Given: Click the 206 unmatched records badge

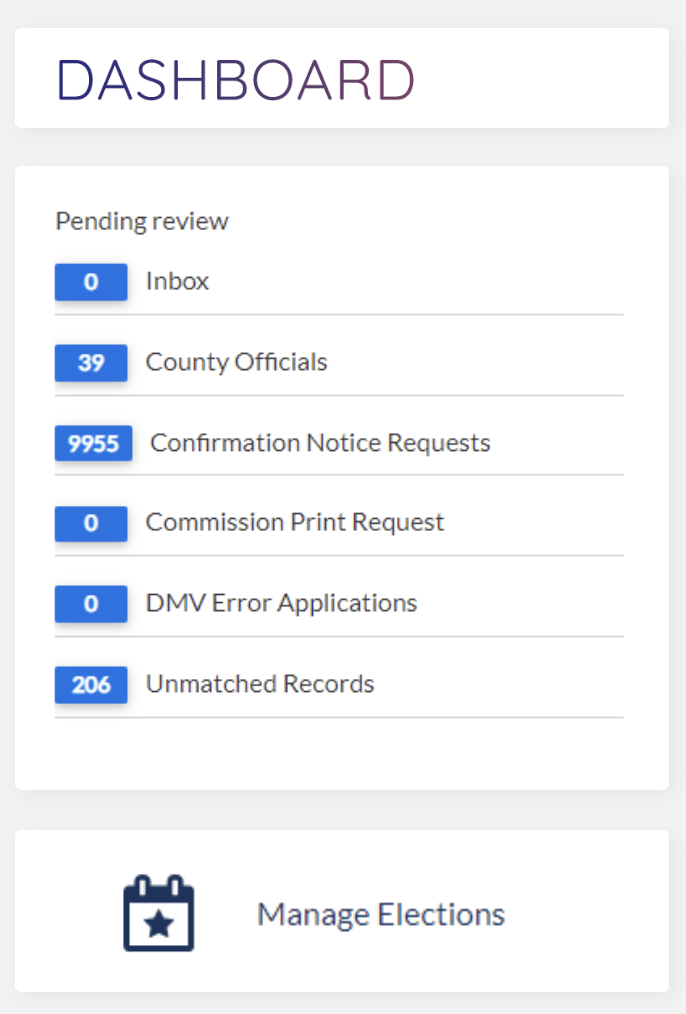Looking at the screenshot, I should [x=91, y=684].
